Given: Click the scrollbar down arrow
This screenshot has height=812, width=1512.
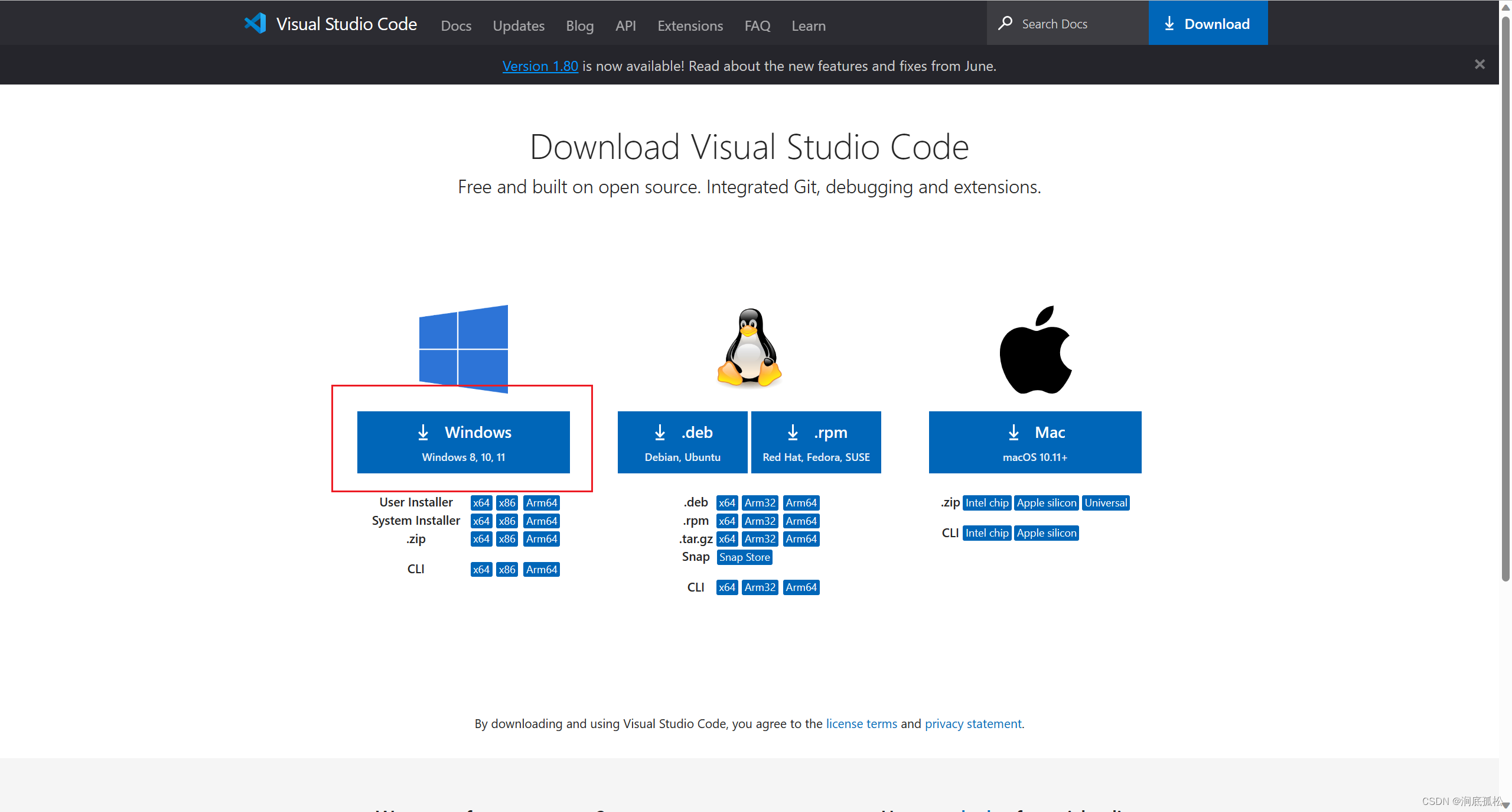Looking at the screenshot, I should point(1506,805).
